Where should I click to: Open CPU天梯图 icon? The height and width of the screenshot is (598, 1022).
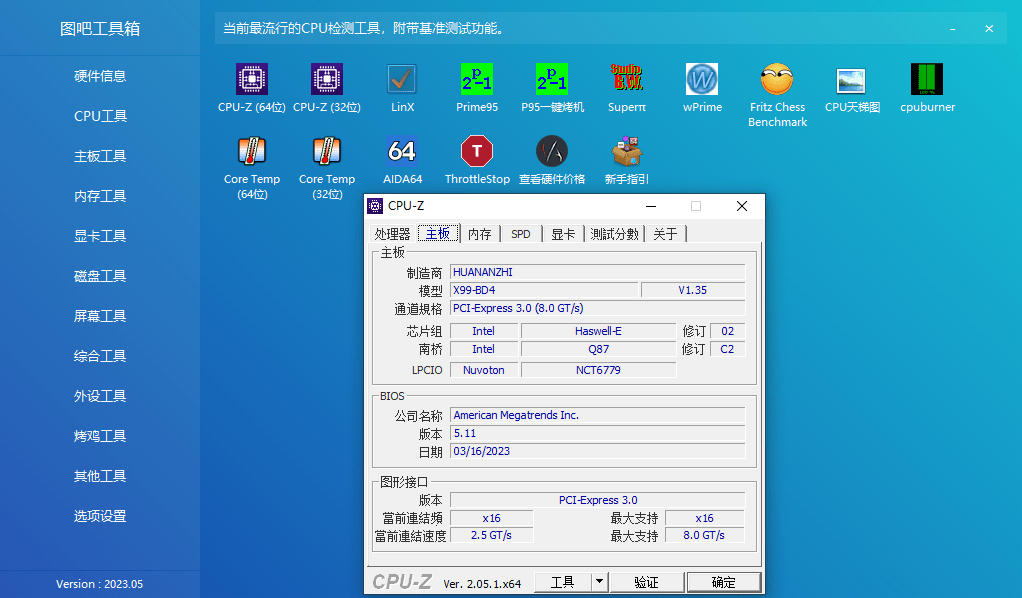[852, 80]
